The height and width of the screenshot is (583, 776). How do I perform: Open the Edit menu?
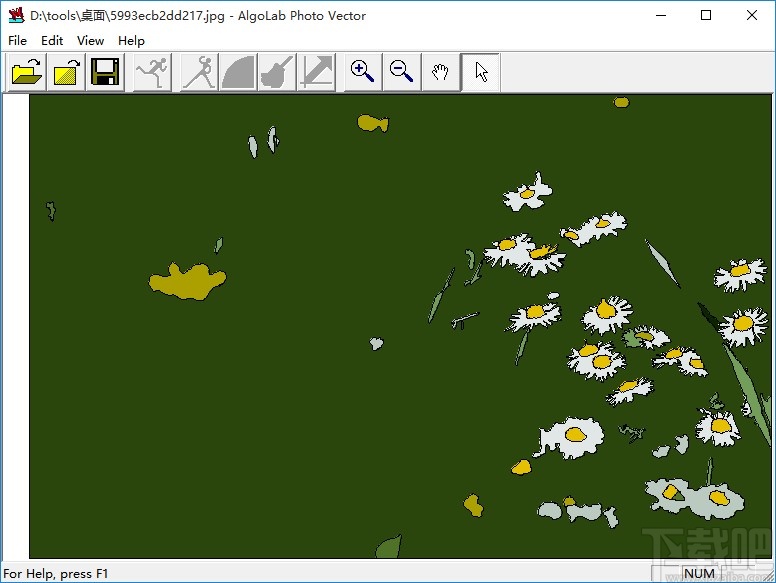52,41
